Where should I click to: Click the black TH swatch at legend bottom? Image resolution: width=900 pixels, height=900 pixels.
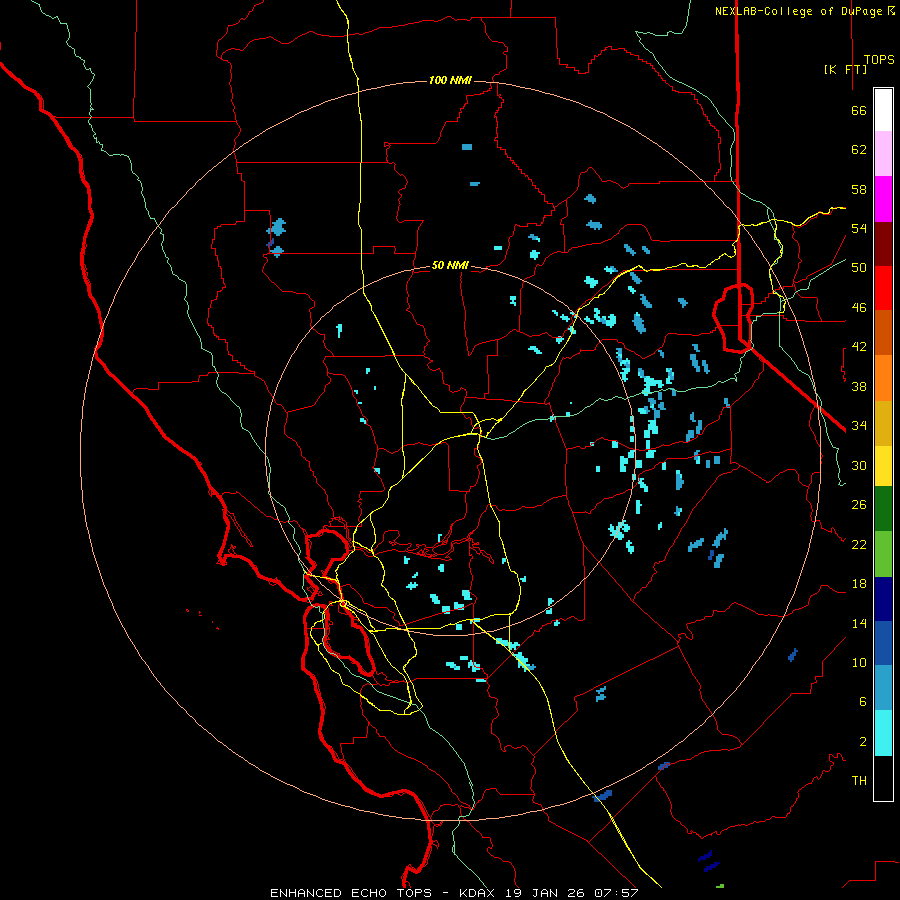click(x=883, y=778)
